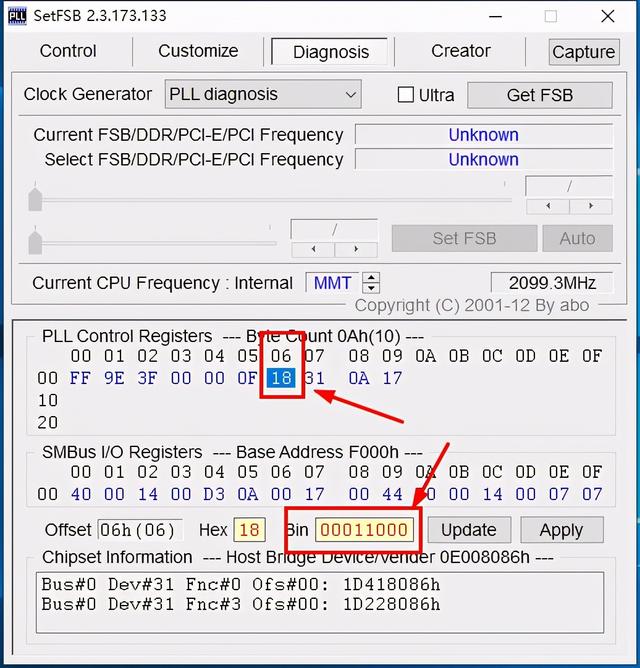This screenshot has height=668, width=640.
Task: Close the SetFSB window
Action: point(608,17)
